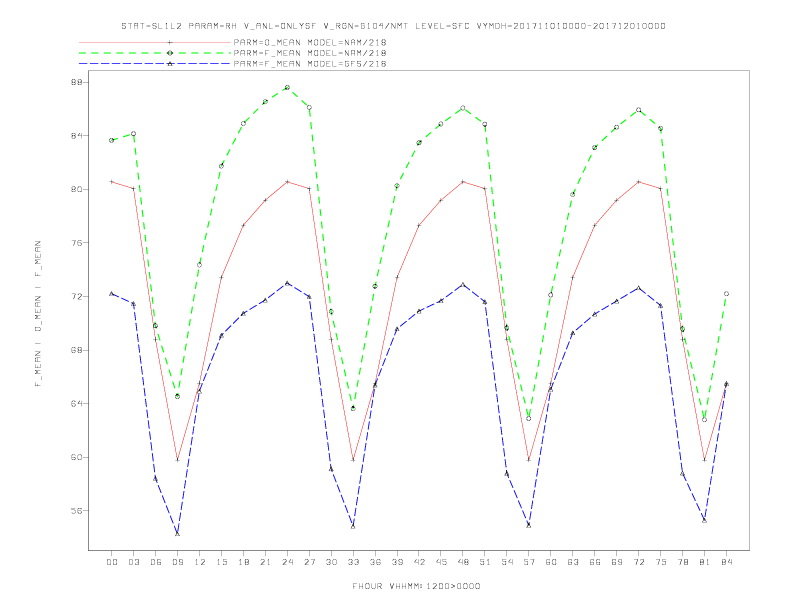Click the y-axis title F_MEAN | O_MEAN | F_MEAN
Viewport: 792px width, 612px height.
38,314
